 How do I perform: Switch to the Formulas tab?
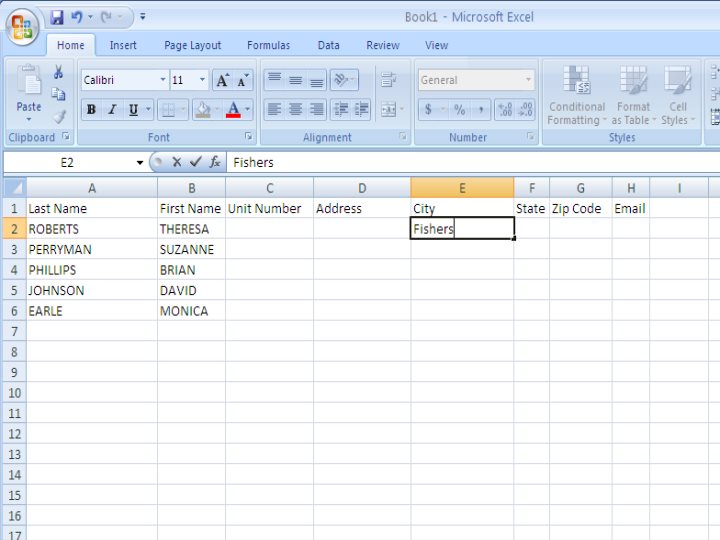pos(269,45)
